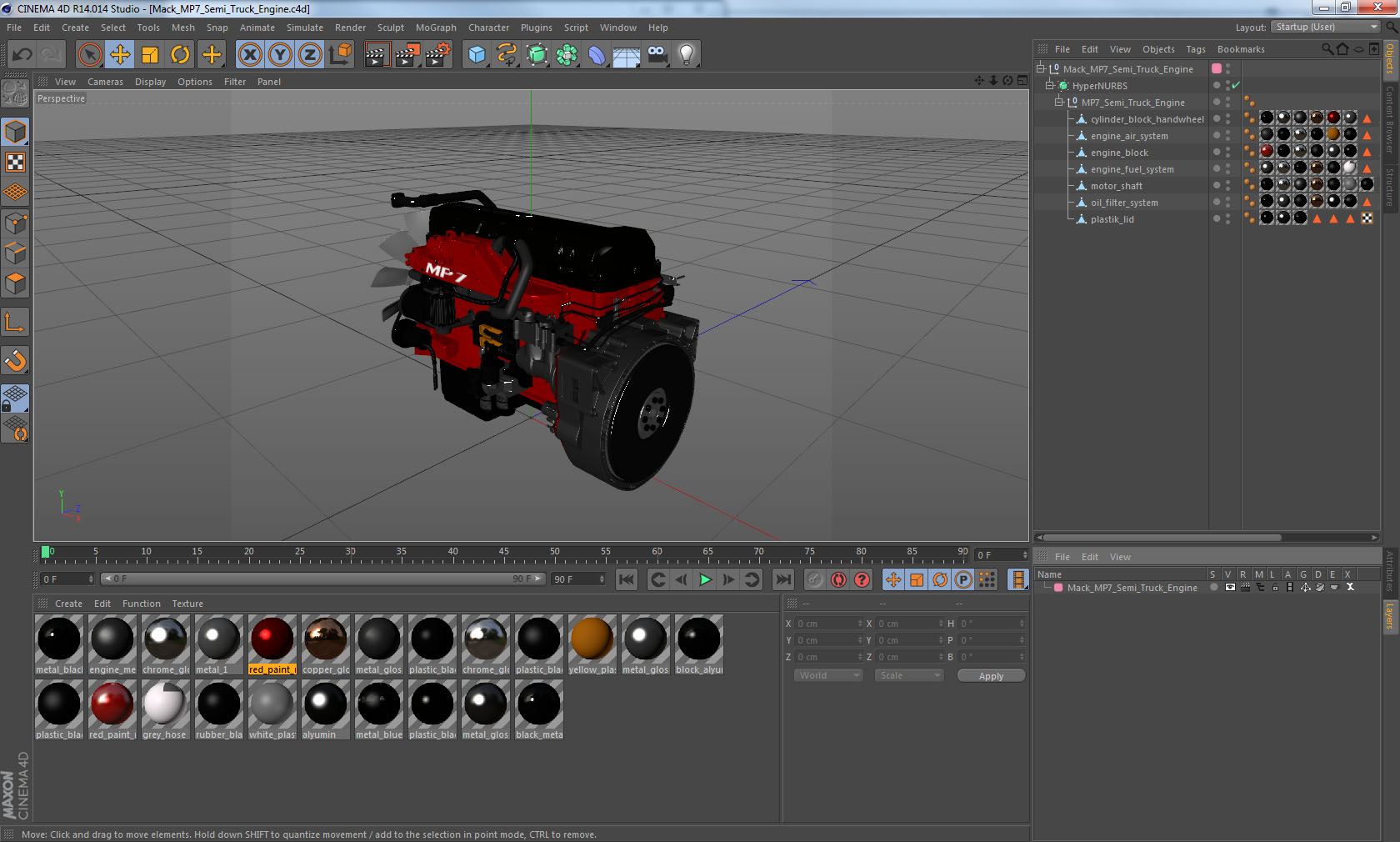Open the Layout dropdown Startup (User)
Image resolution: width=1400 pixels, height=842 pixels.
pyautogui.click(x=1327, y=28)
